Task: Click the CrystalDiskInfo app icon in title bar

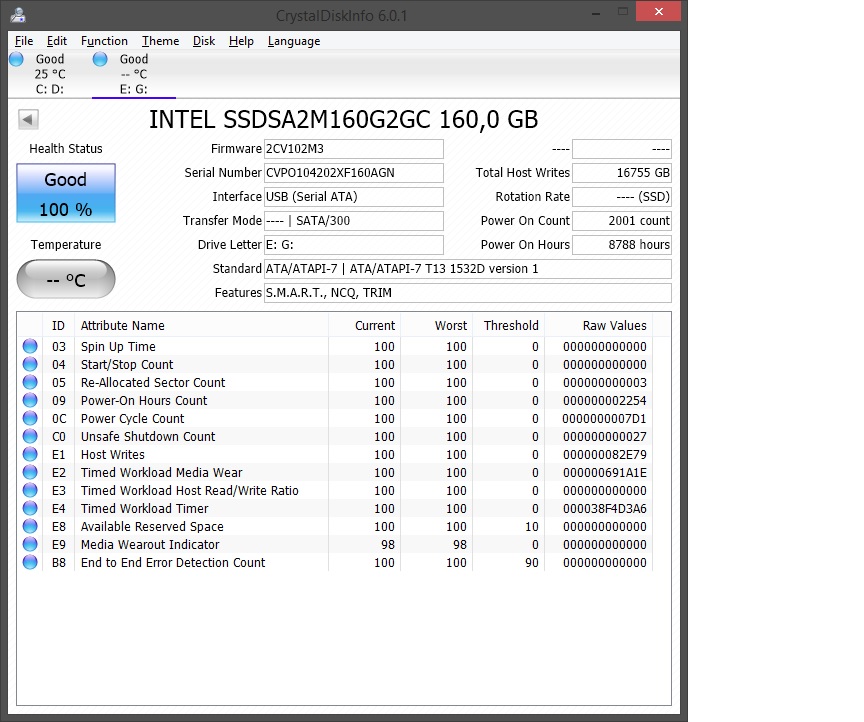Action: (x=18, y=15)
